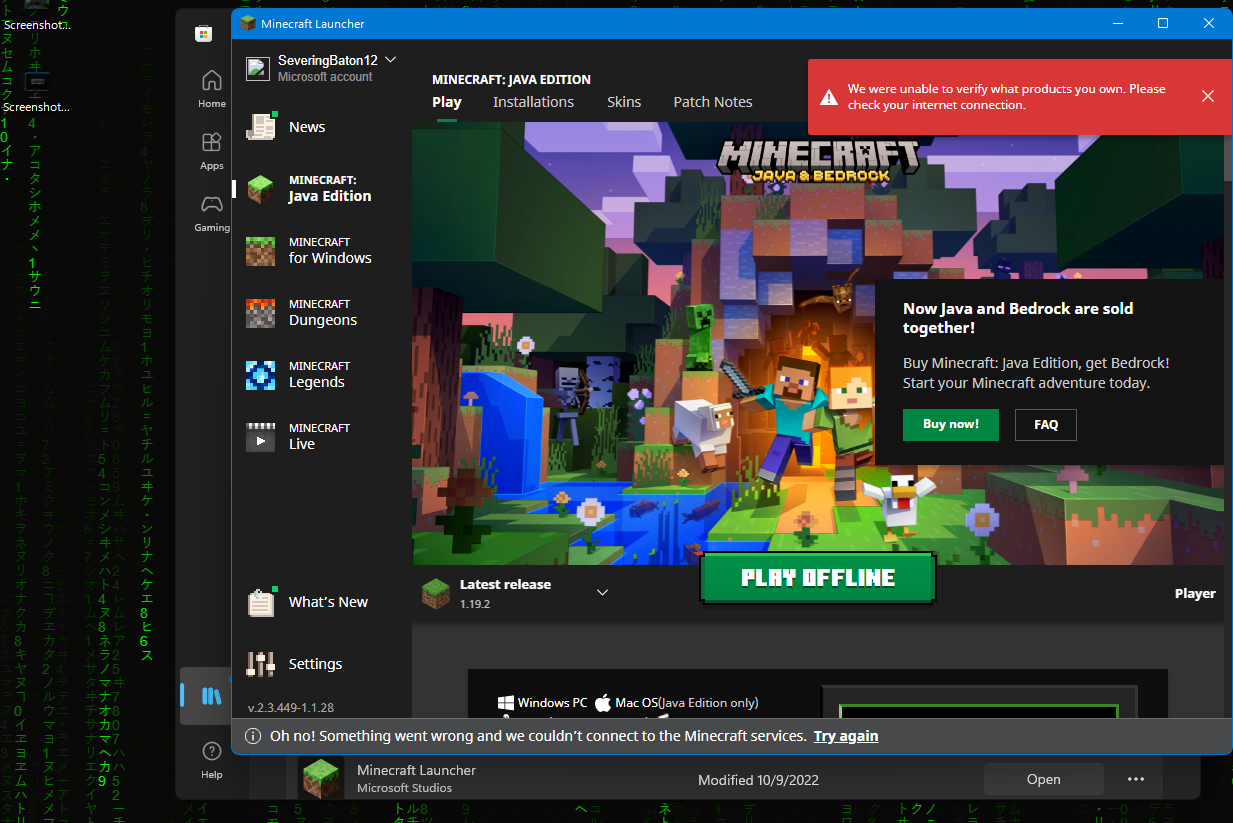
Task: Dismiss the red error notification
Action: click(x=1207, y=96)
